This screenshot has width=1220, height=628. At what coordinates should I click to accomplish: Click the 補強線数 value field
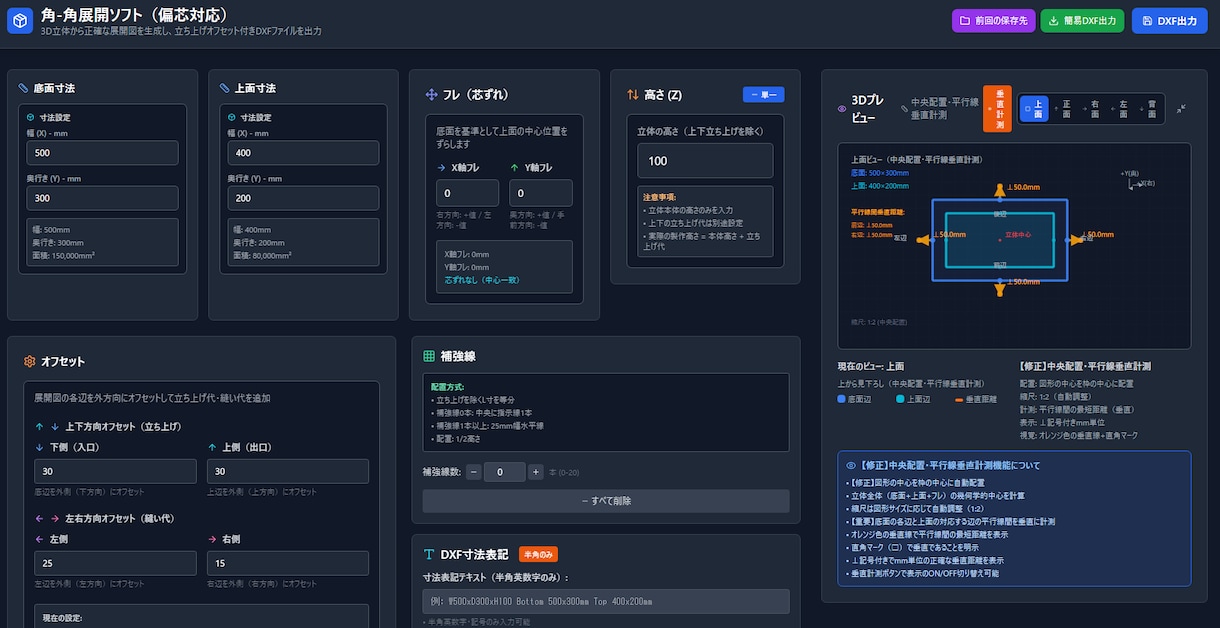pyautogui.click(x=505, y=472)
